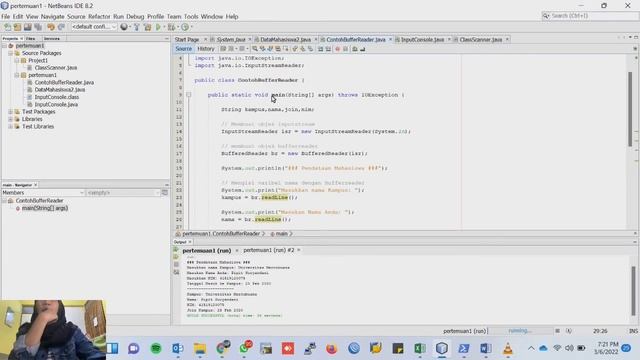Screen dimensions: 640x360
Task: Switch to pertemuan1 (run) #2 output tab
Action: (x=269, y=250)
